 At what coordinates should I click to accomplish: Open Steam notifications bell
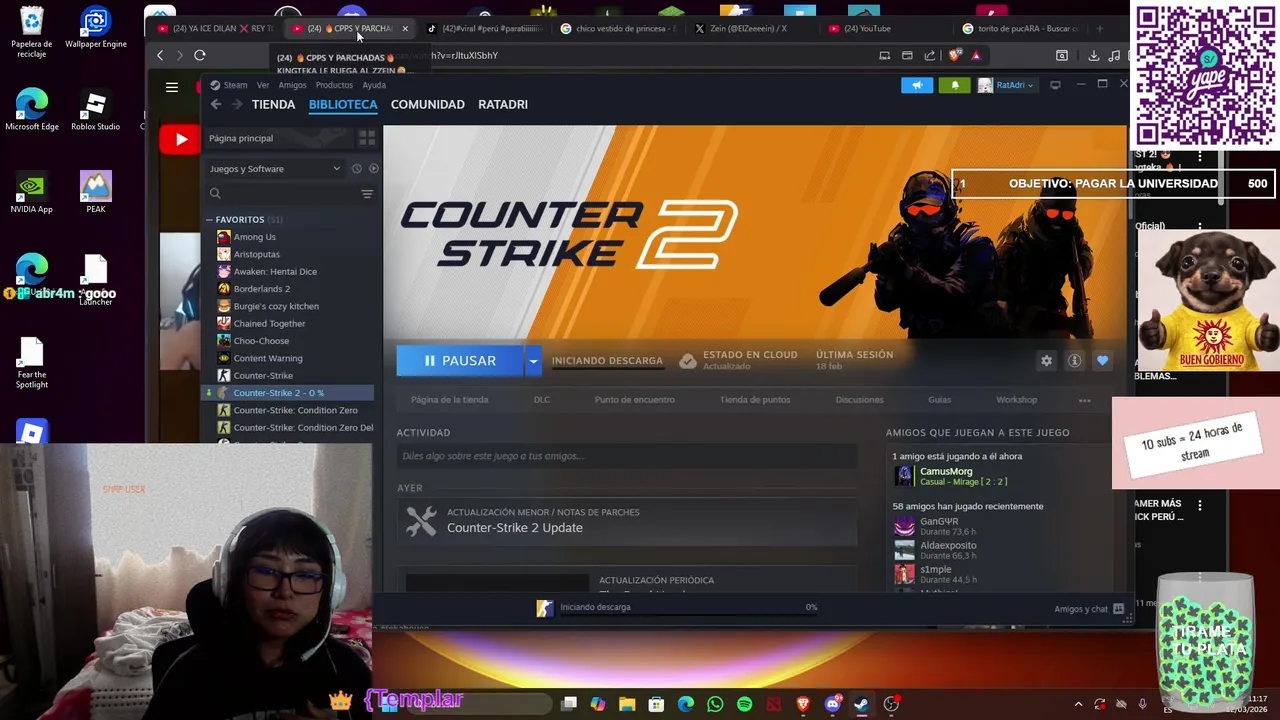pyautogui.click(x=954, y=85)
